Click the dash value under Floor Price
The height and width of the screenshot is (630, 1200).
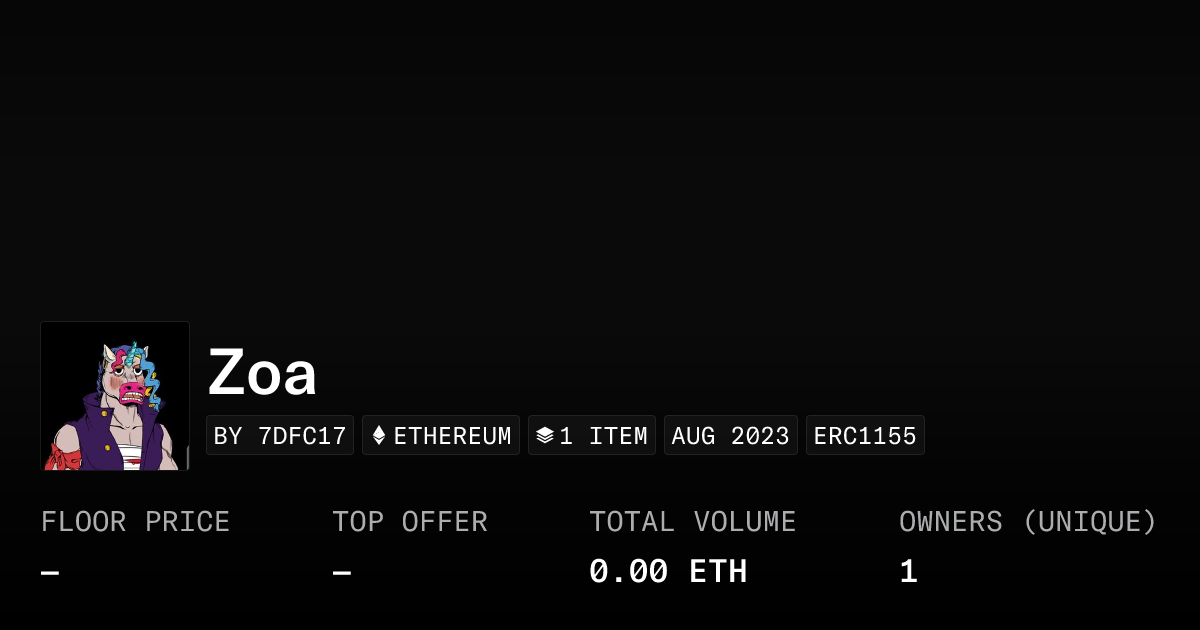50,573
